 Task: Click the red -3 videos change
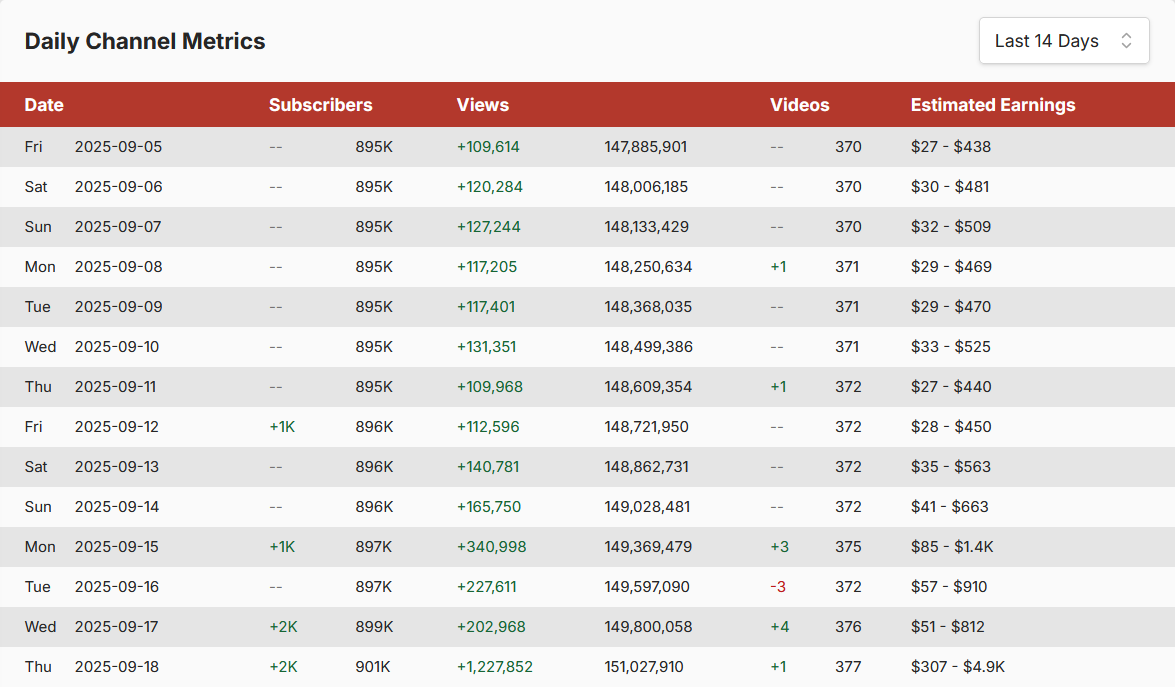click(x=778, y=587)
